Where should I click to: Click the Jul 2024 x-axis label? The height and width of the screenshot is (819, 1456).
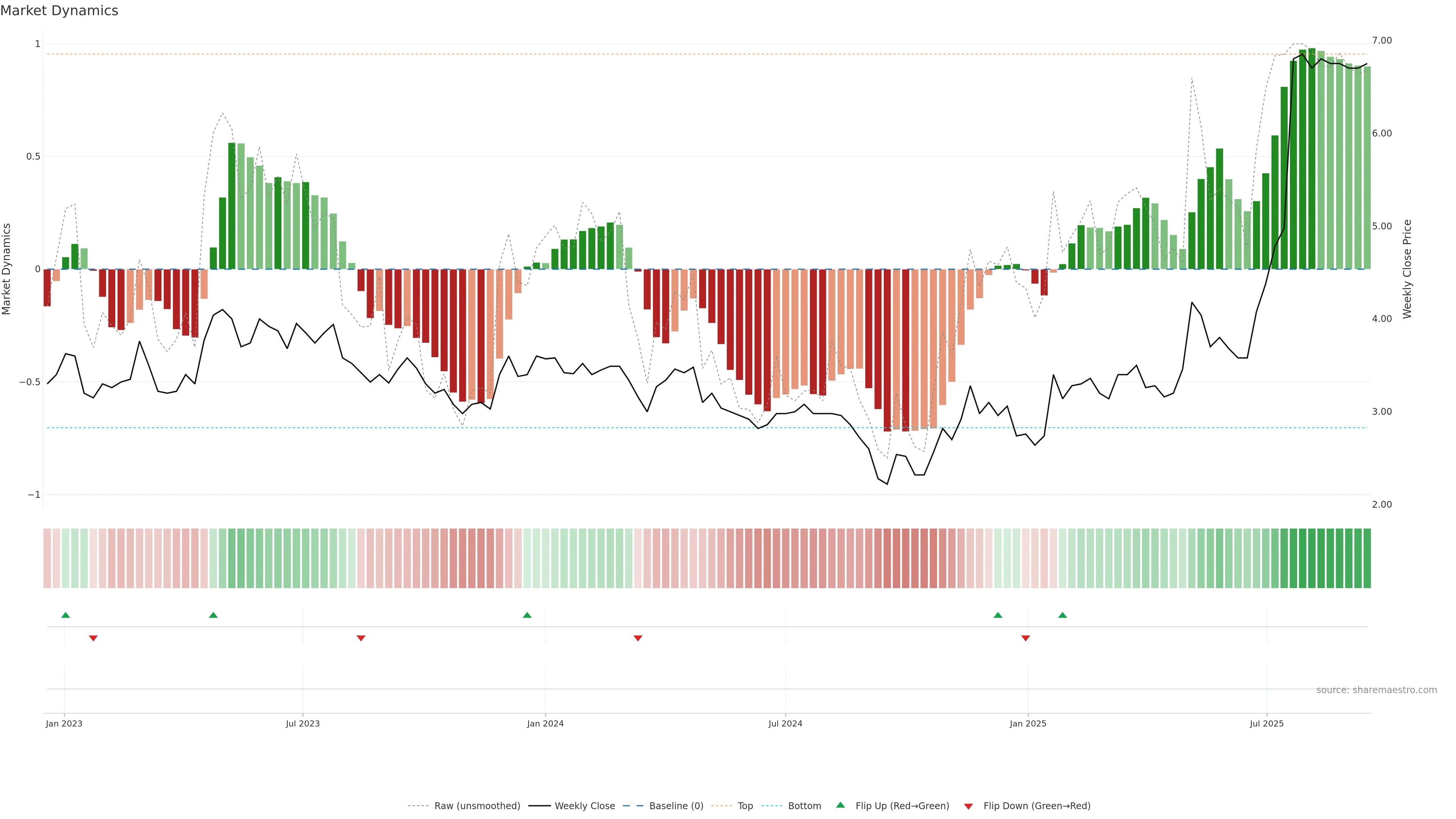coord(785,723)
